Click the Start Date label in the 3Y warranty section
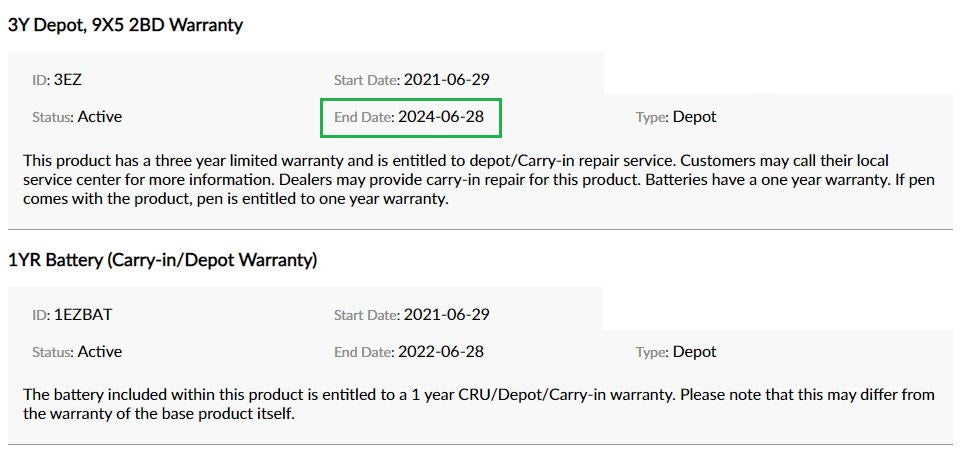Viewport: 964px width, 461px height. [x=367, y=81]
